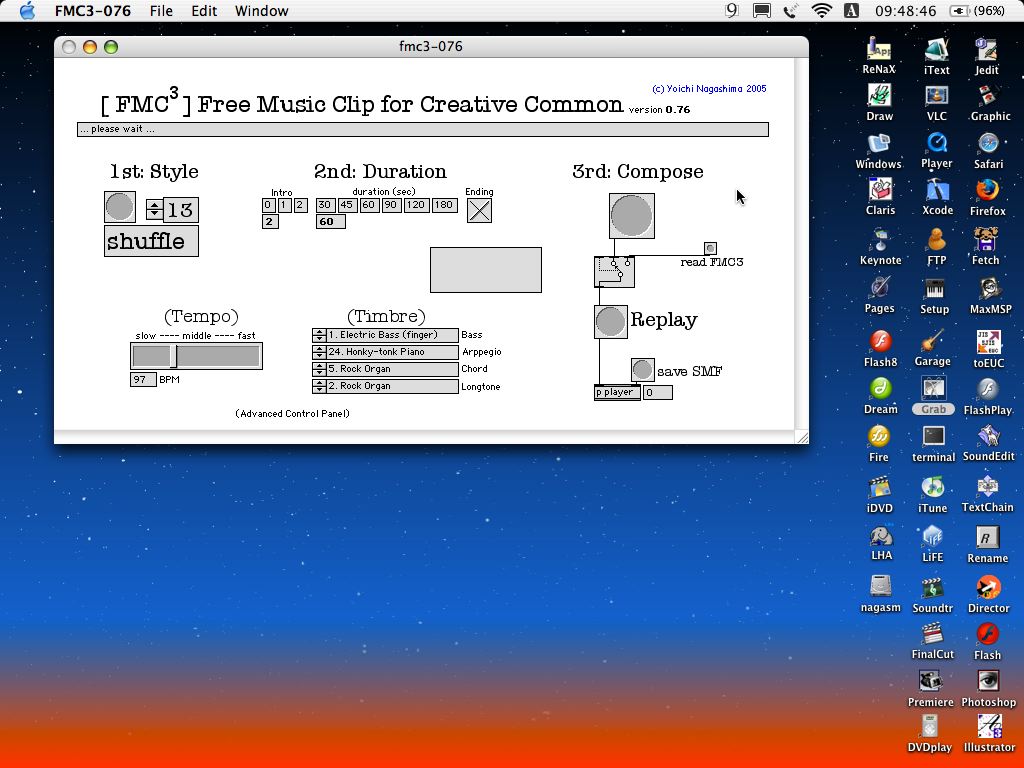Click the battery status in menu bar
This screenshot has height=768, width=1024.
(978, 11)
